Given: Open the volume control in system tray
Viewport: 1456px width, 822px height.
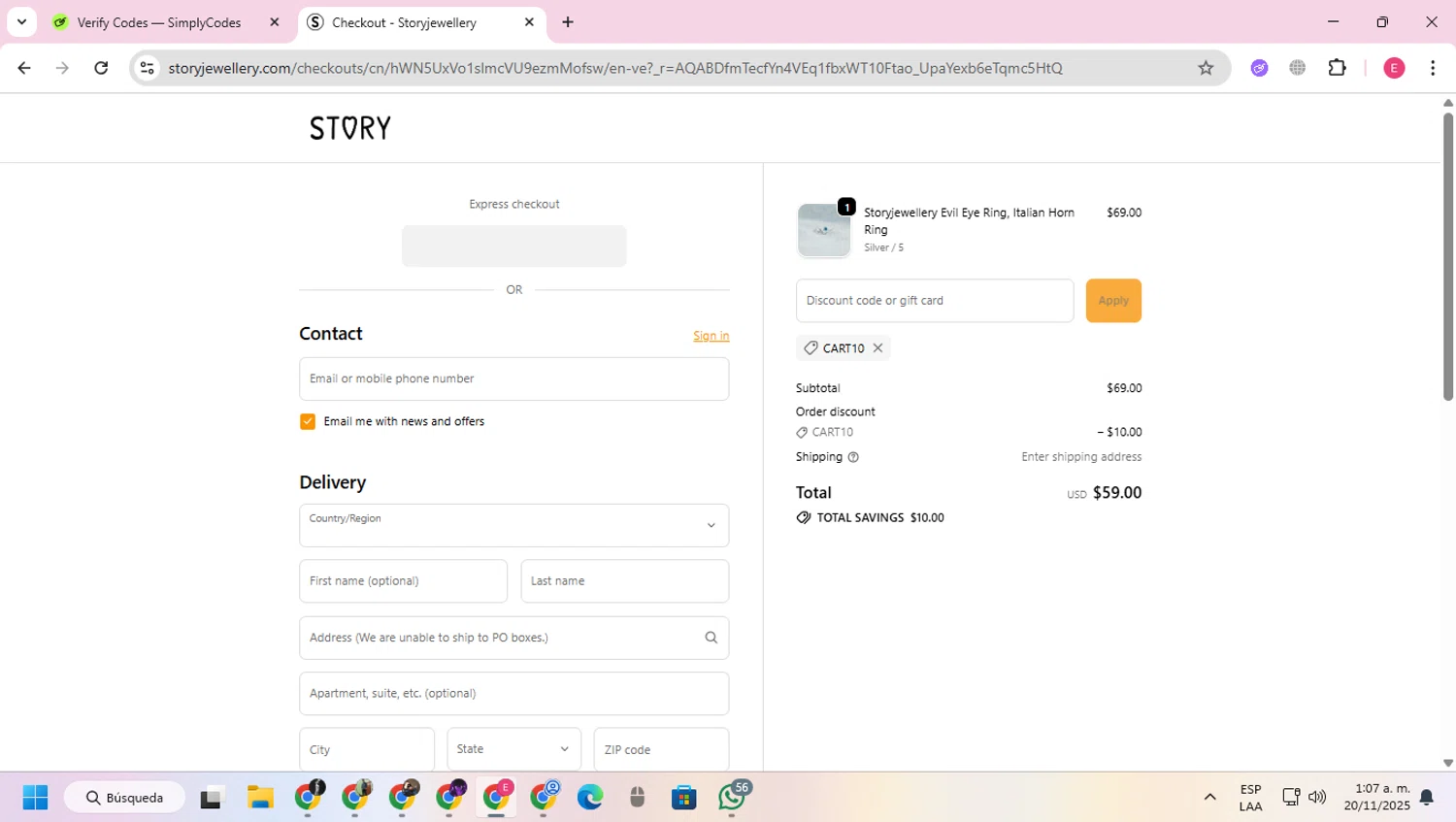Looking at the screenshot, I should click(x=1317, y=797).
